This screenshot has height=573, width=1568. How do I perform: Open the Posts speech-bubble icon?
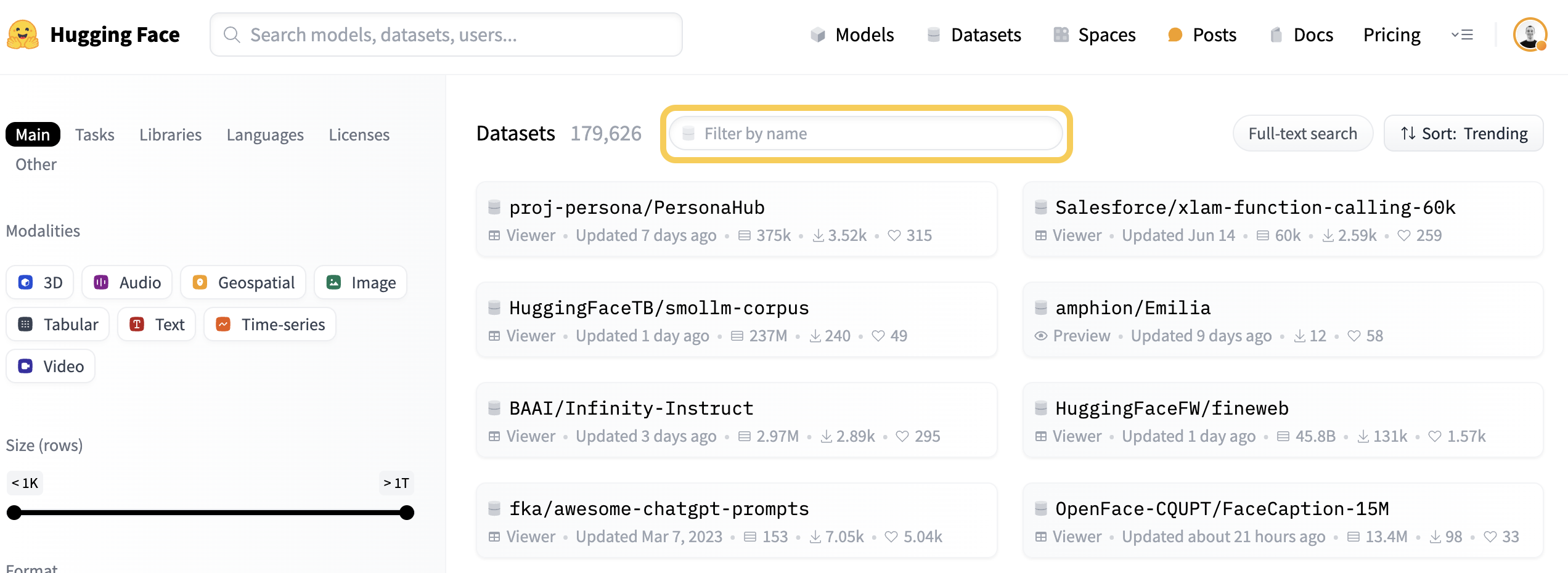(x=1174, y=35)
